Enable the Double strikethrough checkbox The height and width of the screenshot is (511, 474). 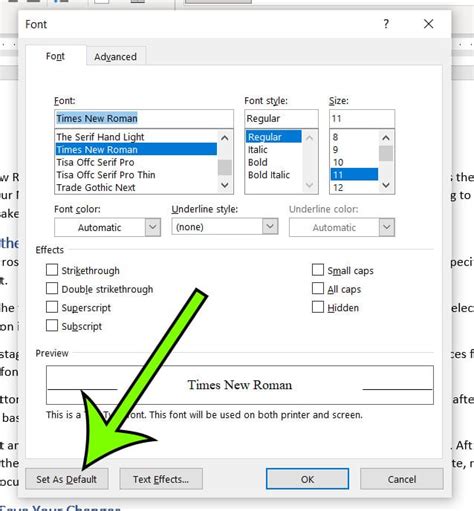tap(52, 289)
